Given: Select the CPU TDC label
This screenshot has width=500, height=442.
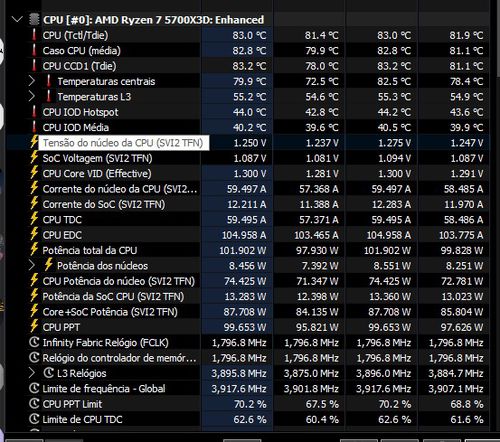Looking at the screenshot, I should click(x=62, y=219).
